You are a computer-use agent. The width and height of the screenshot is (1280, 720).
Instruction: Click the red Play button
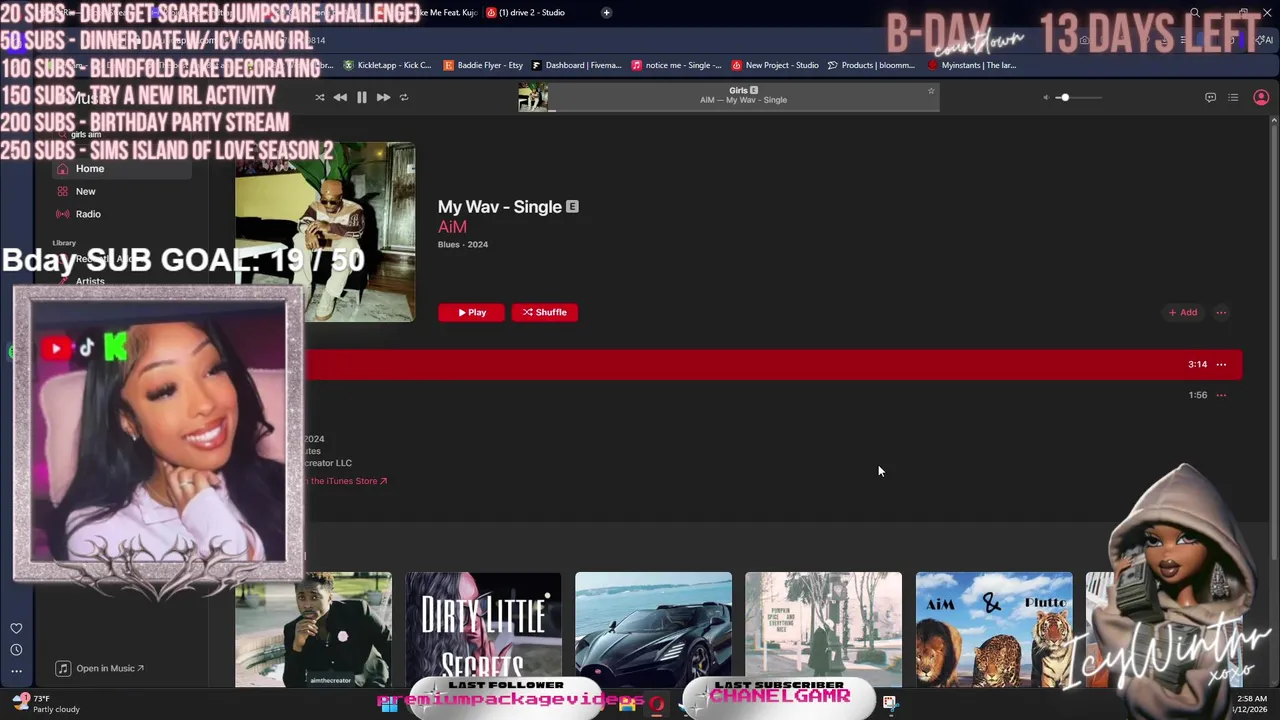pyautogui.click(x=471, y=312)
